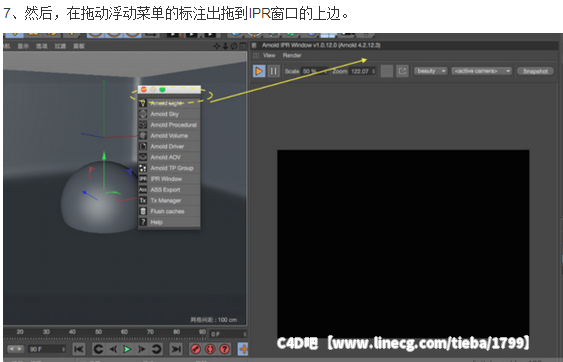The image size is (563, 362).
Task: Click the Arnold AOV icon
Action: click(x=143, y=157)
